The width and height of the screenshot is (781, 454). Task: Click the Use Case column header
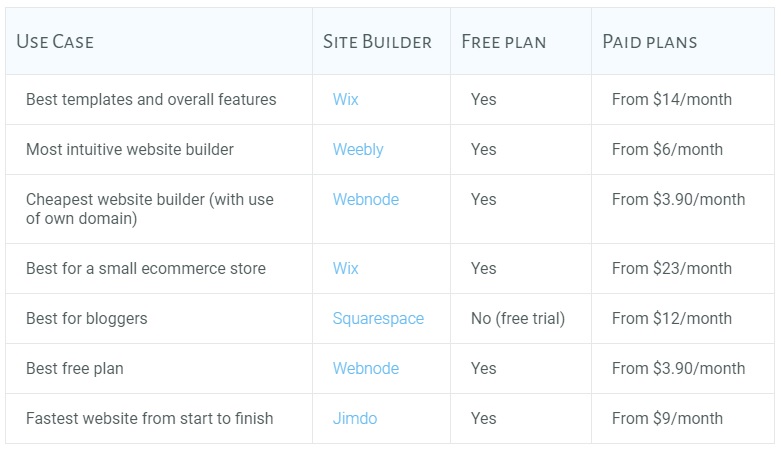pyautogui.click(x=55, y=41)
